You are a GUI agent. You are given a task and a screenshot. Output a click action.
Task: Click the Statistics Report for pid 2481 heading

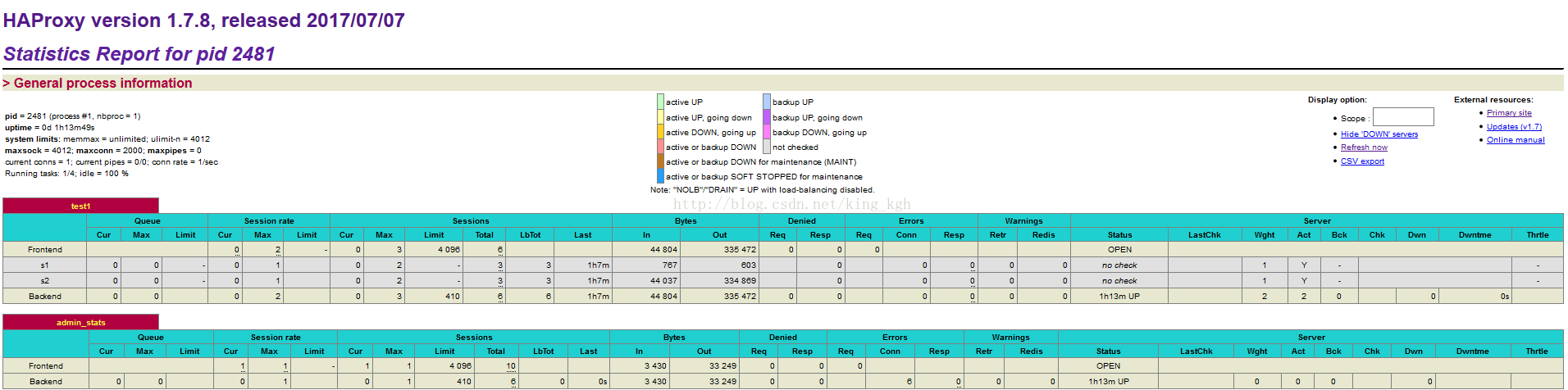tap(139, 54)
